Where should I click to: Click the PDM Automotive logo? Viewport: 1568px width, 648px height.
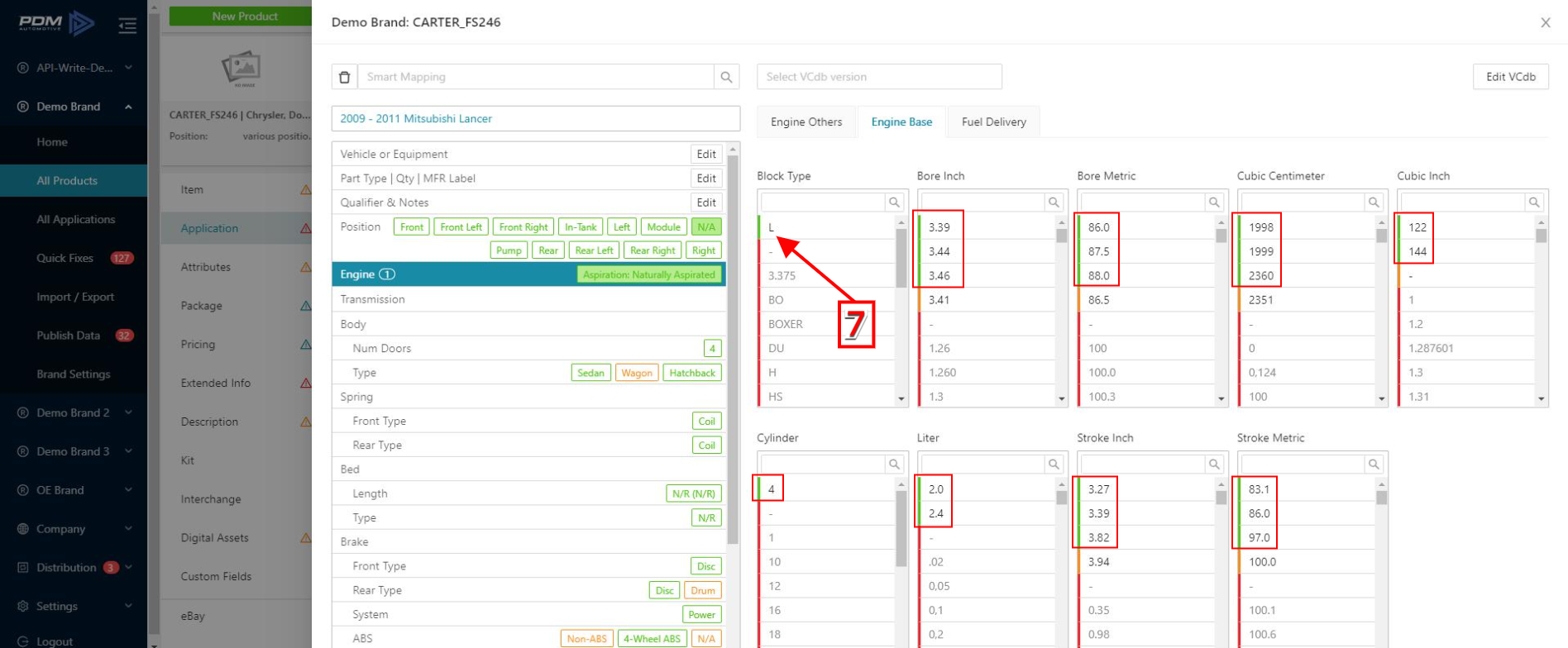[56, 23]
